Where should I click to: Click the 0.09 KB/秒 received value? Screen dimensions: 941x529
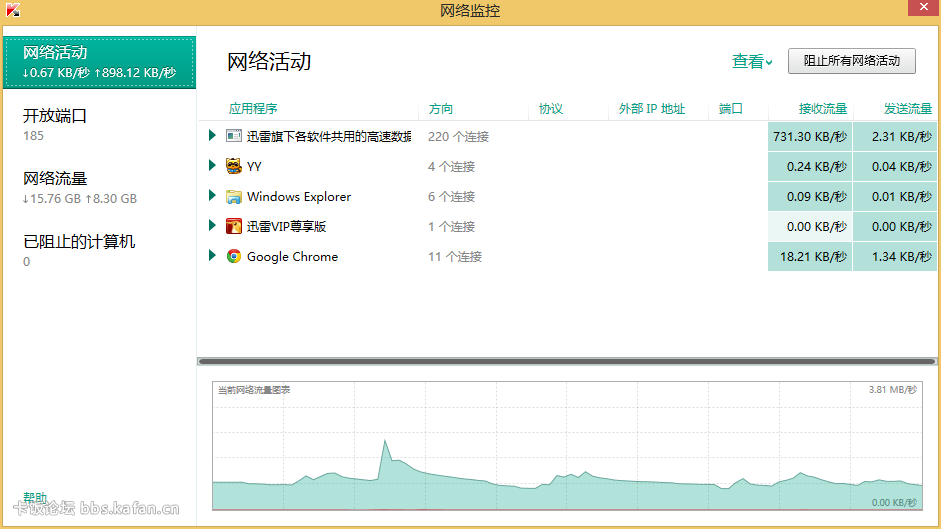pyautogui.click(x=810, y=197)
